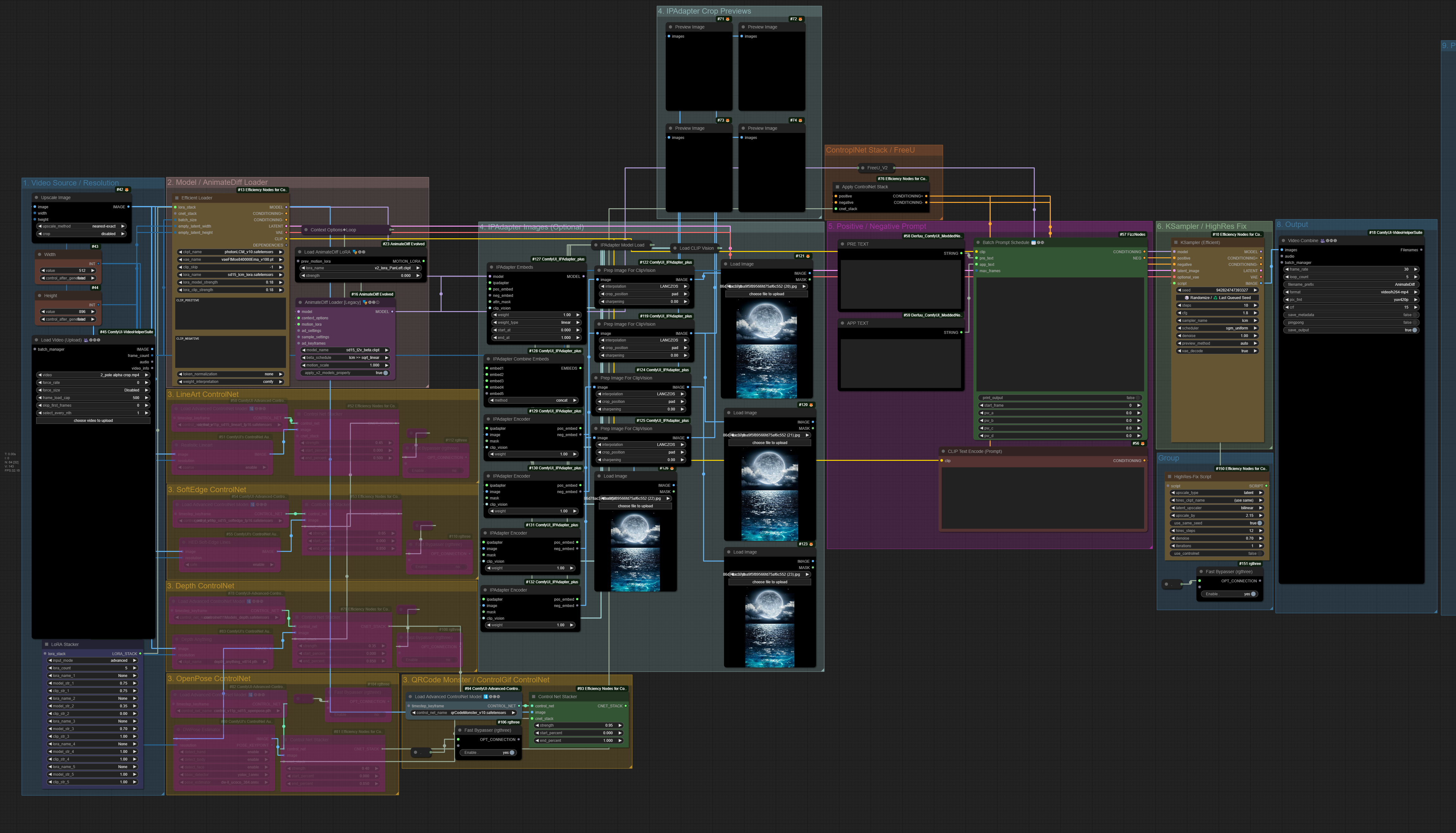This screenshot has height=833, width=1456.
Task: Click the CLIP Text Encode (Prompt) text area
Action: click(1043, 498)
